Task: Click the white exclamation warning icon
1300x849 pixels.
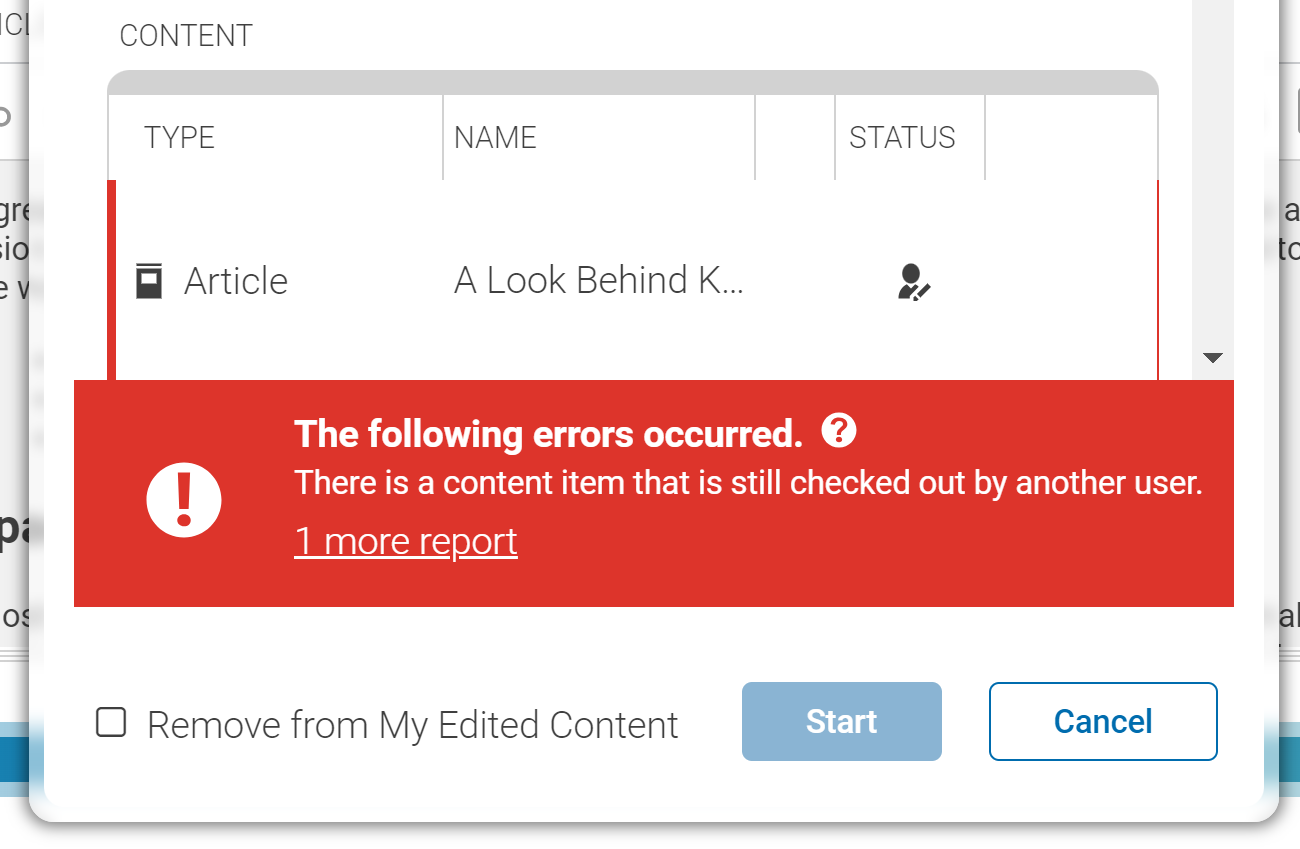Action: click(x=184, y=500)
